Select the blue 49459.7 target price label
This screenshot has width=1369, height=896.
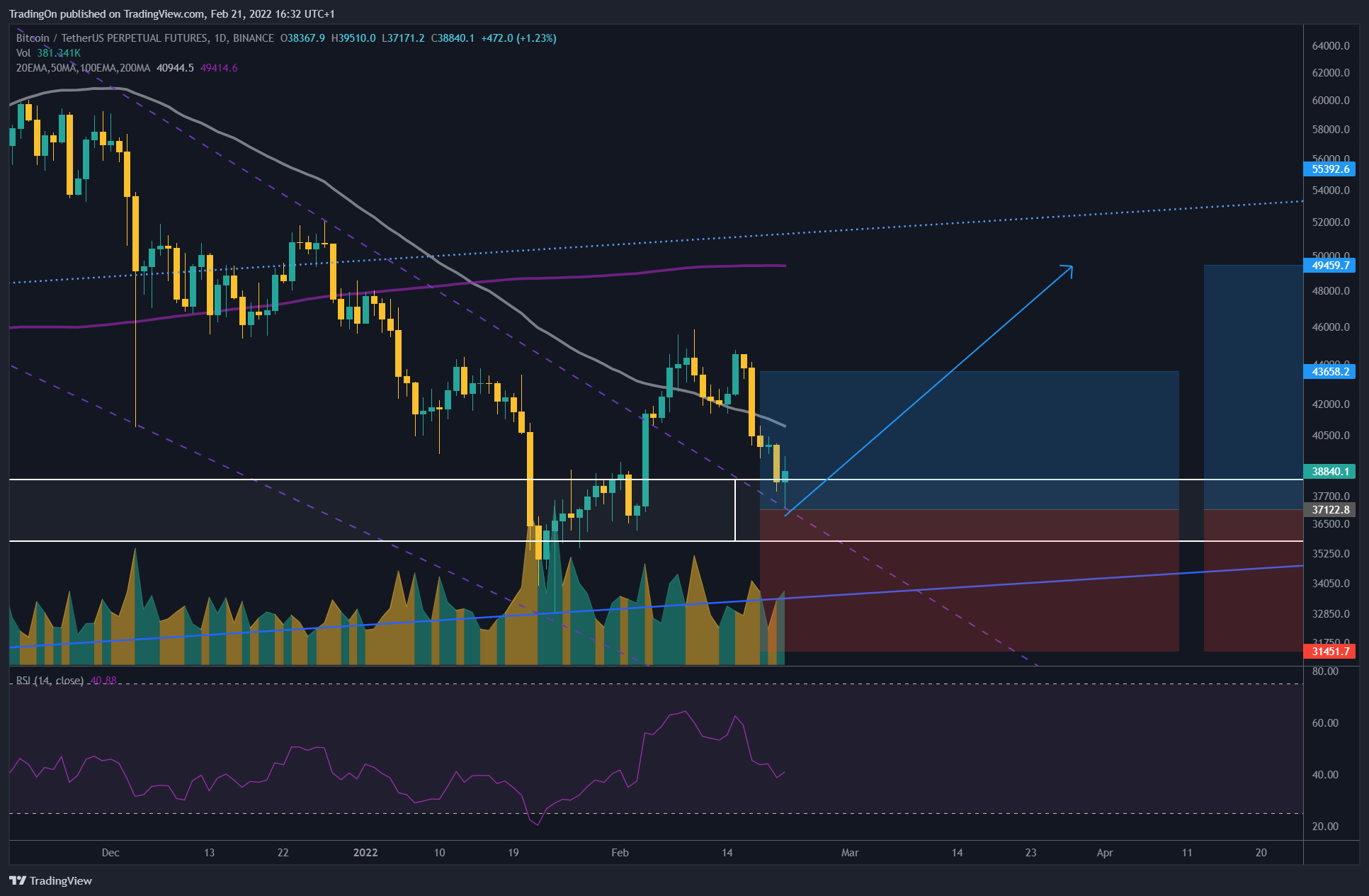tap(1329, 265)
